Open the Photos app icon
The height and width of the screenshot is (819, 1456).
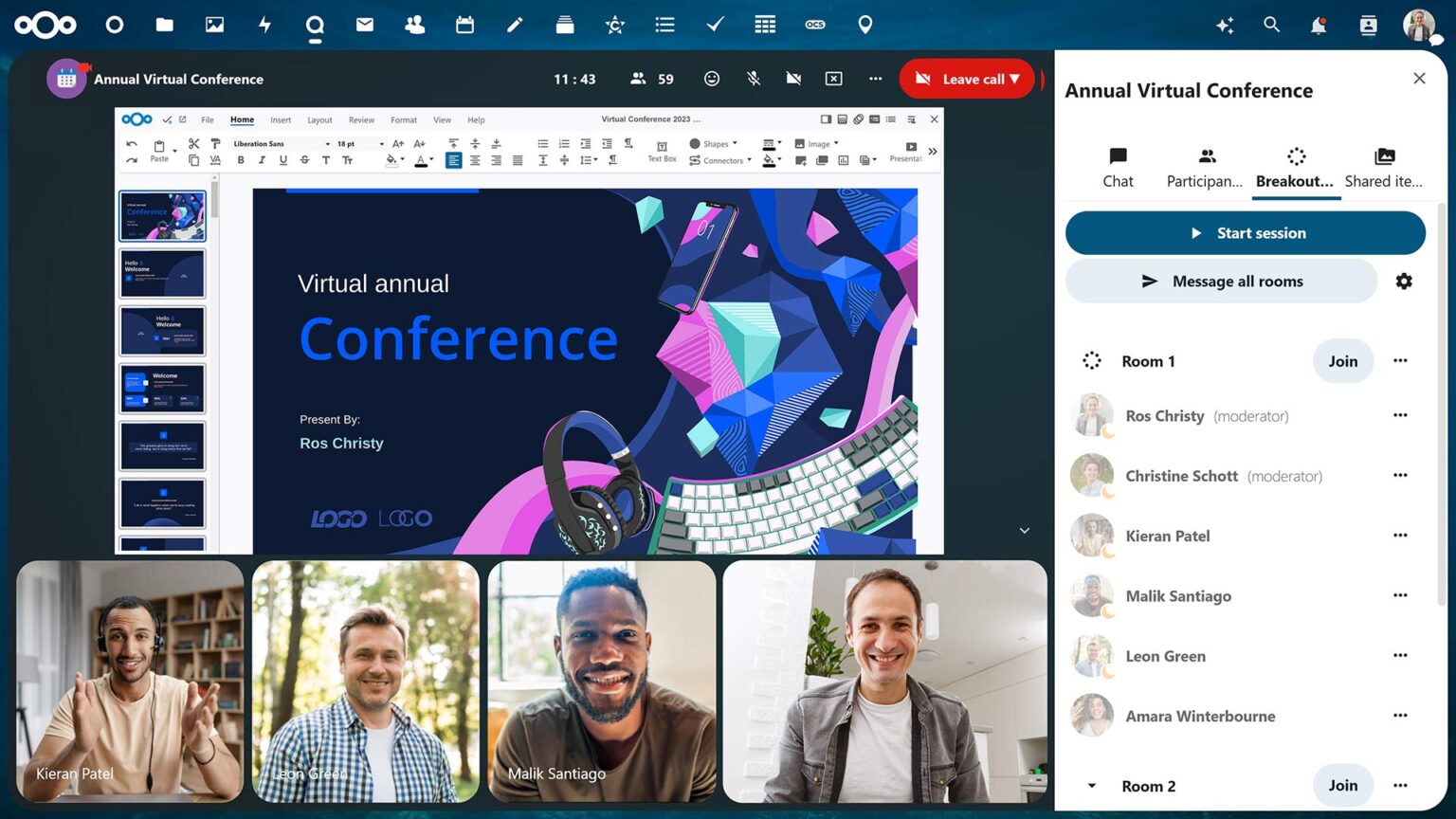(214, 25)
